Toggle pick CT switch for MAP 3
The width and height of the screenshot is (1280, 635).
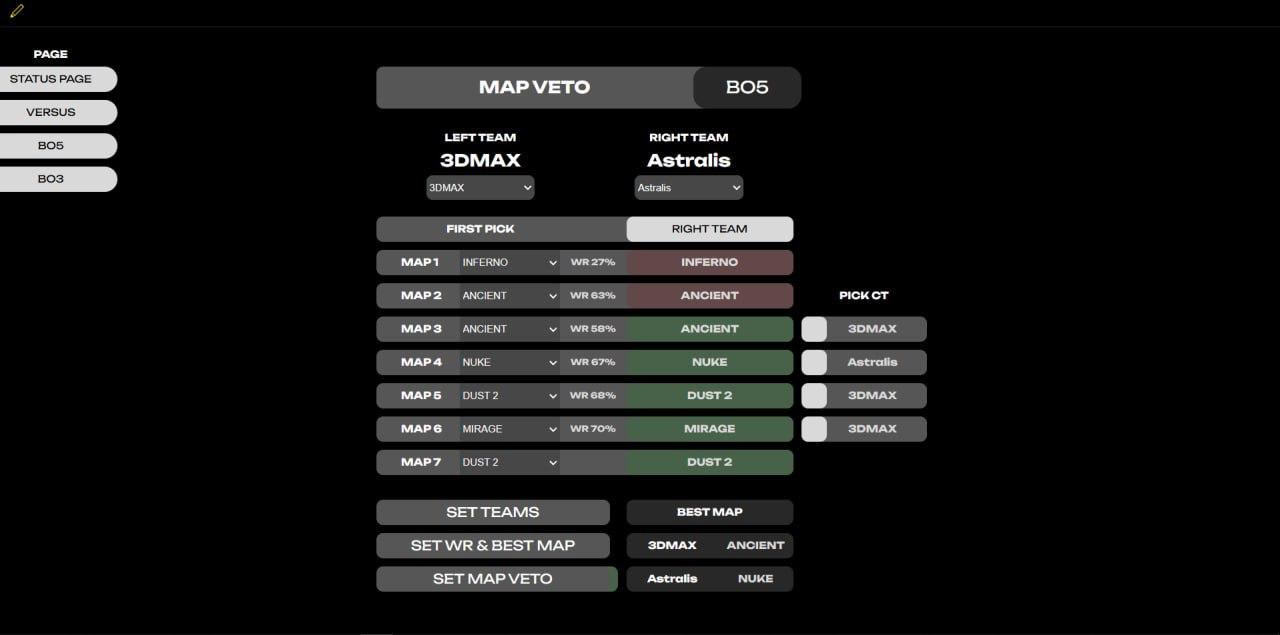pos(814,329)
